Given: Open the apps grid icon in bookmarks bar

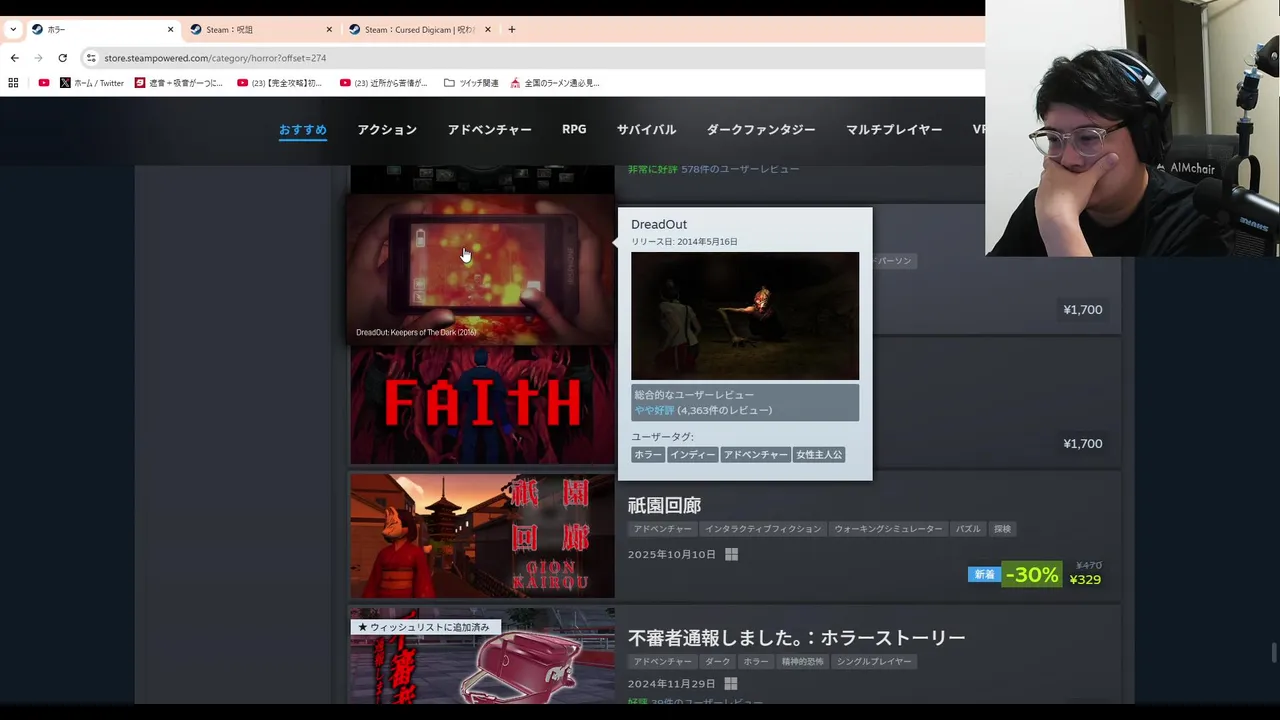Looking at the screenshot, I should pyautogui.click(x=13, y=83).
